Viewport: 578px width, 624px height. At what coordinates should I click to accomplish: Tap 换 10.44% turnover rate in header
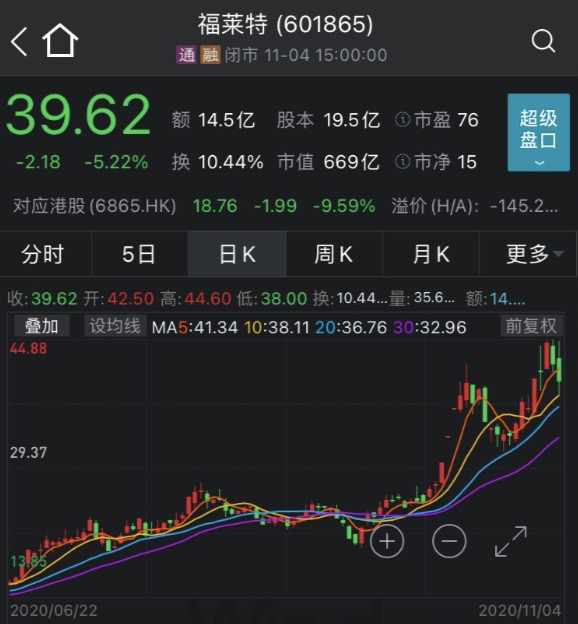pyautogui.click(x=217, y=162)
